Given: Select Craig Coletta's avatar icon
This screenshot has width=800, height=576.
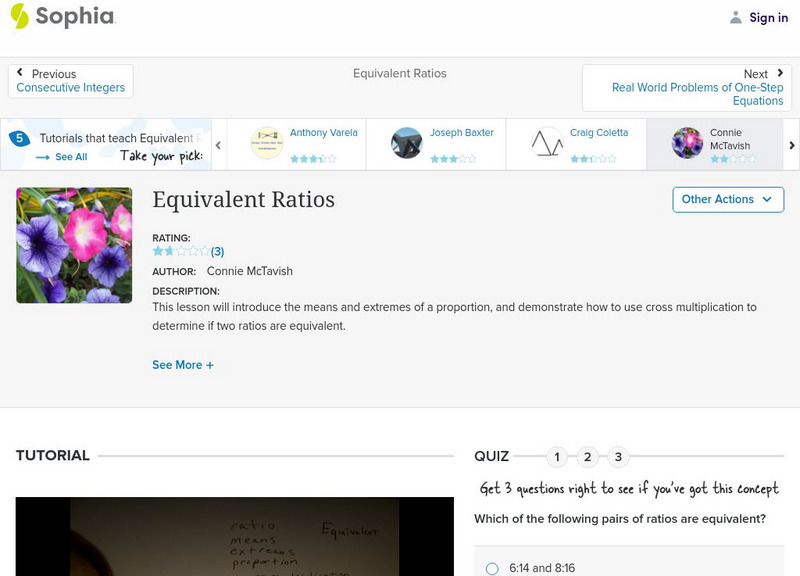Looking at the screenshot, I should (547, 143).
